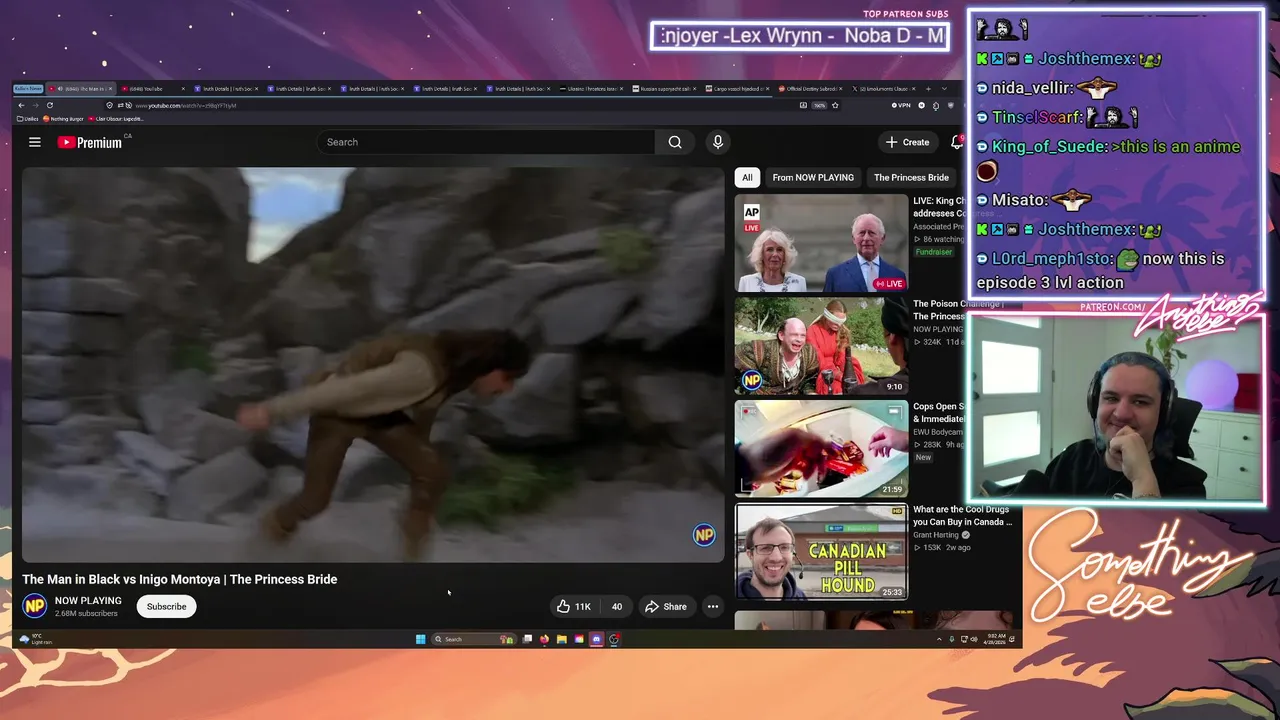The width and height of the screenshot is (1280, 720).
Task: Open the NOW PLAYING channel name link
Action: click(88, 600)
